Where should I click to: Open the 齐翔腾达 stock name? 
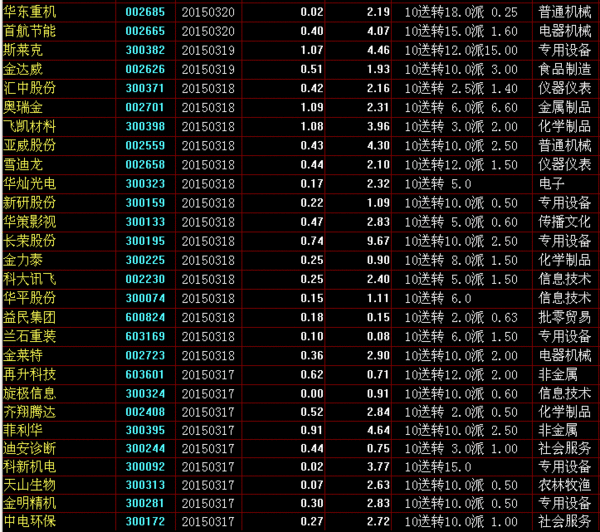[x=30, y=411]
